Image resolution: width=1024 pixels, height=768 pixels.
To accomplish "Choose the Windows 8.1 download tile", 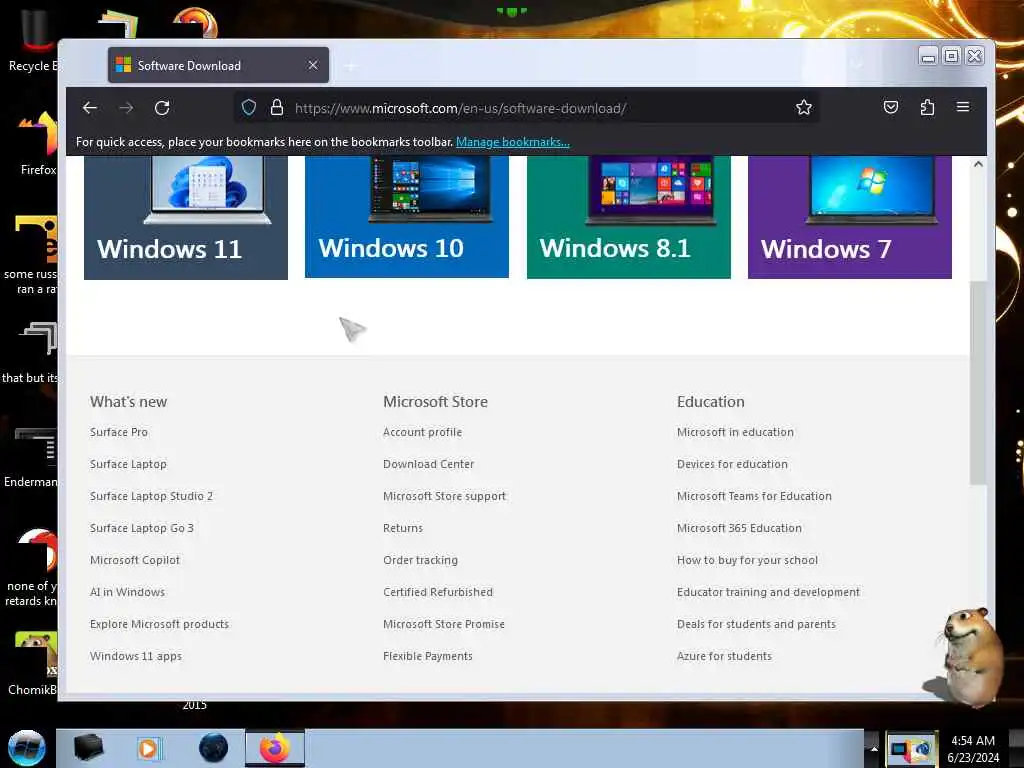I will [629, 217].
